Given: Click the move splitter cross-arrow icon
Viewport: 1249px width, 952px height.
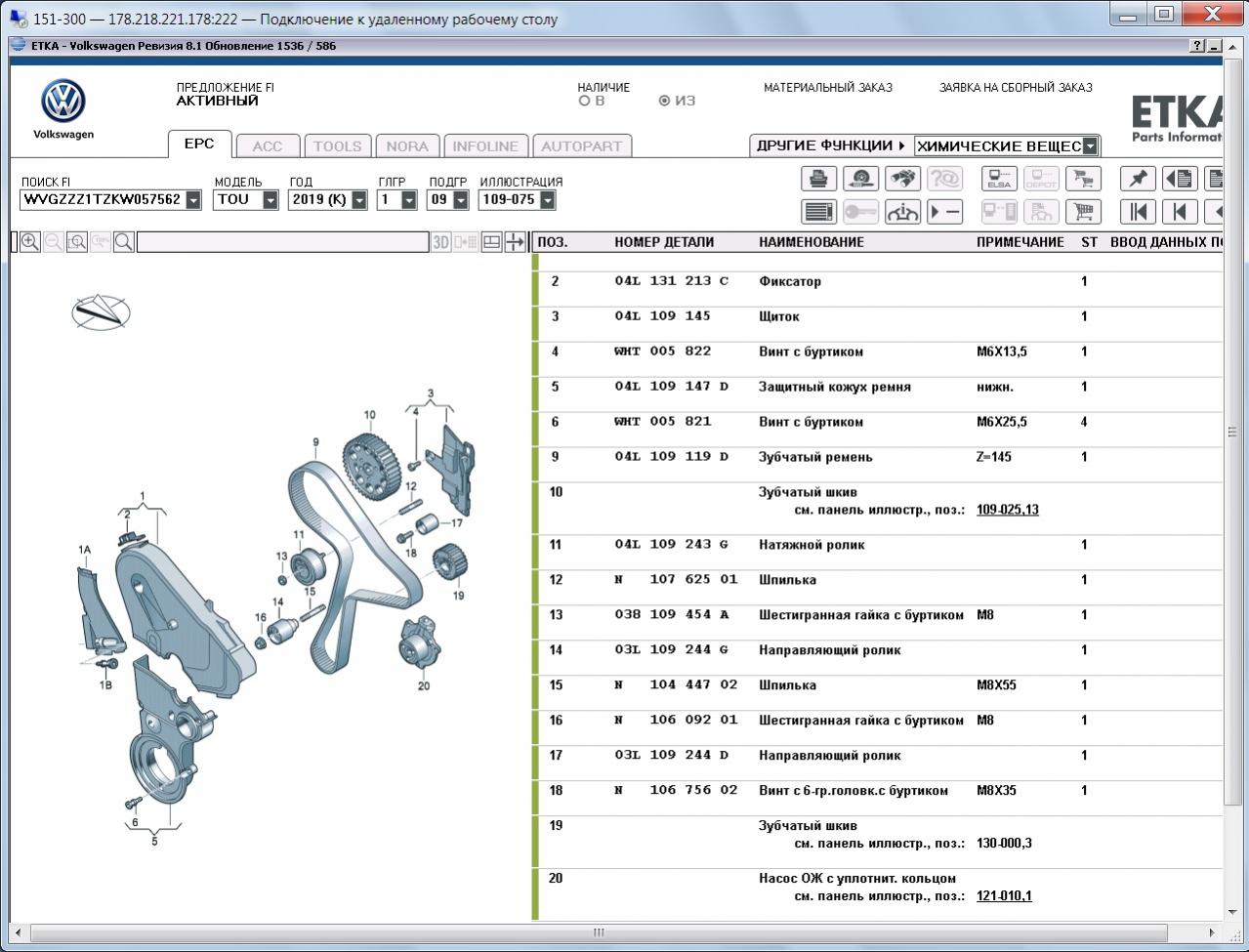Looking at the screenshot, I should coord(515,242).
